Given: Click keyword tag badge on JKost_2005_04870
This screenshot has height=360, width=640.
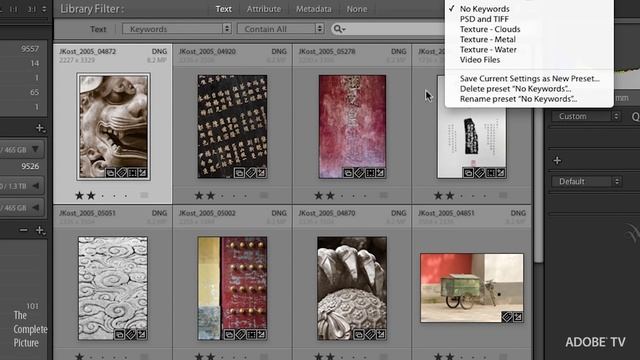Looking at the screenshot, I should tap(370, 335).
